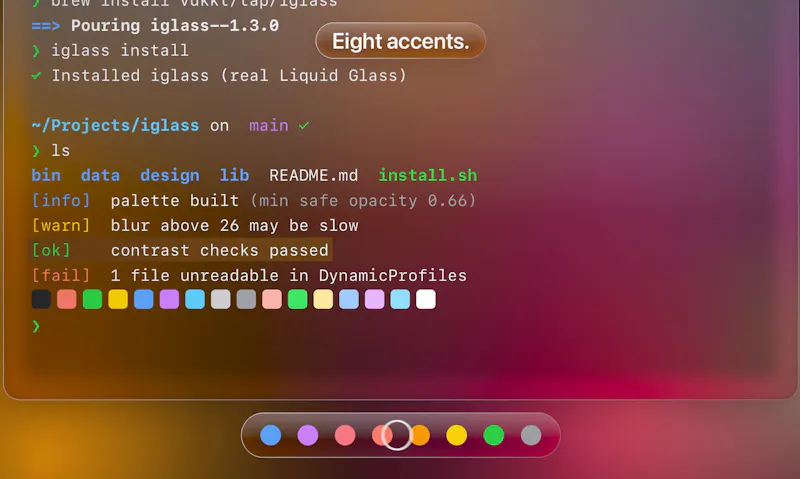
Task: Click "1 file unreadable in DynamicProfiles" text
Action: click(289, 275)
